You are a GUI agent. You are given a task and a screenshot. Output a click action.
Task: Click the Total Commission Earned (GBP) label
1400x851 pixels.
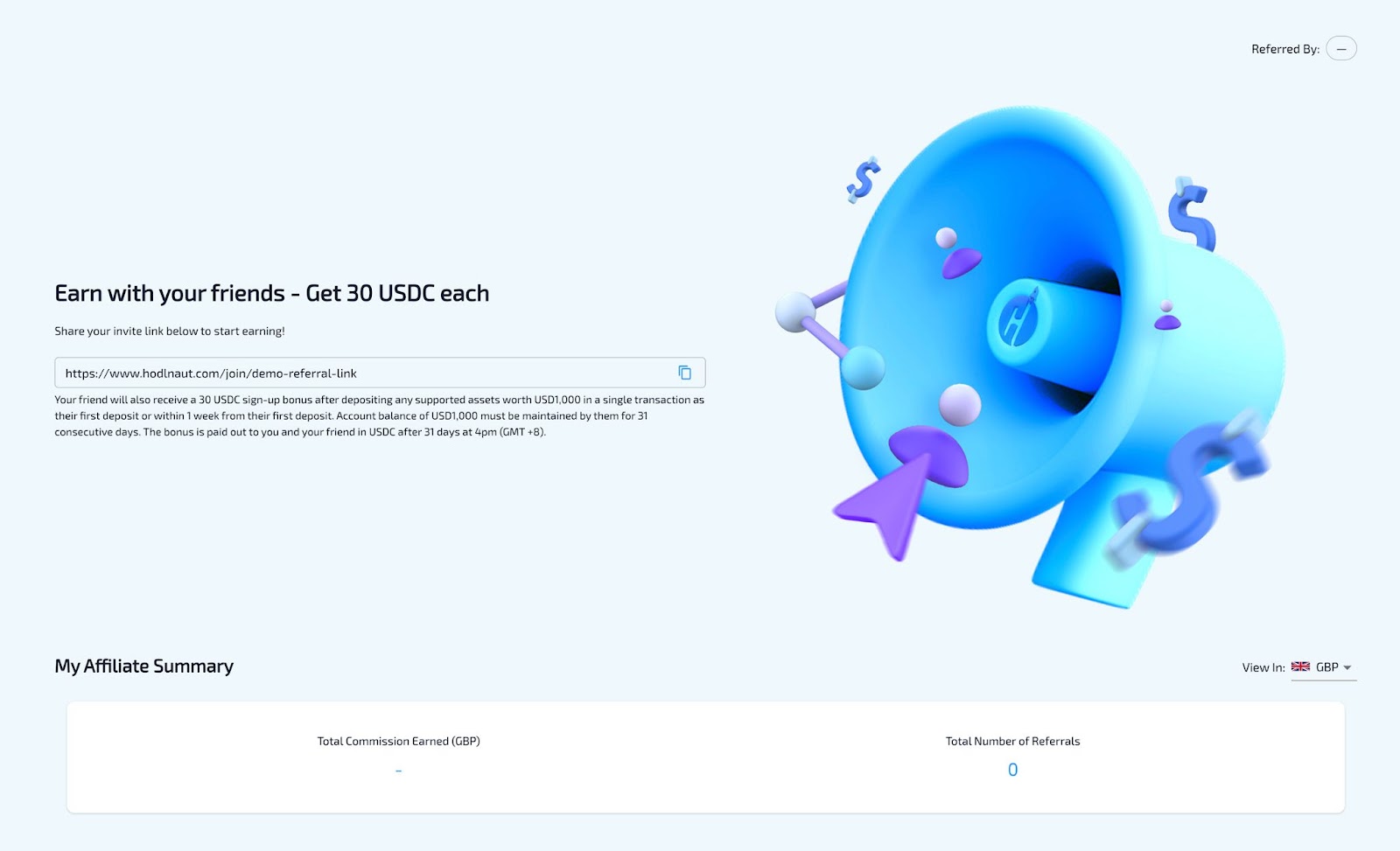click(x=398, y=741)
